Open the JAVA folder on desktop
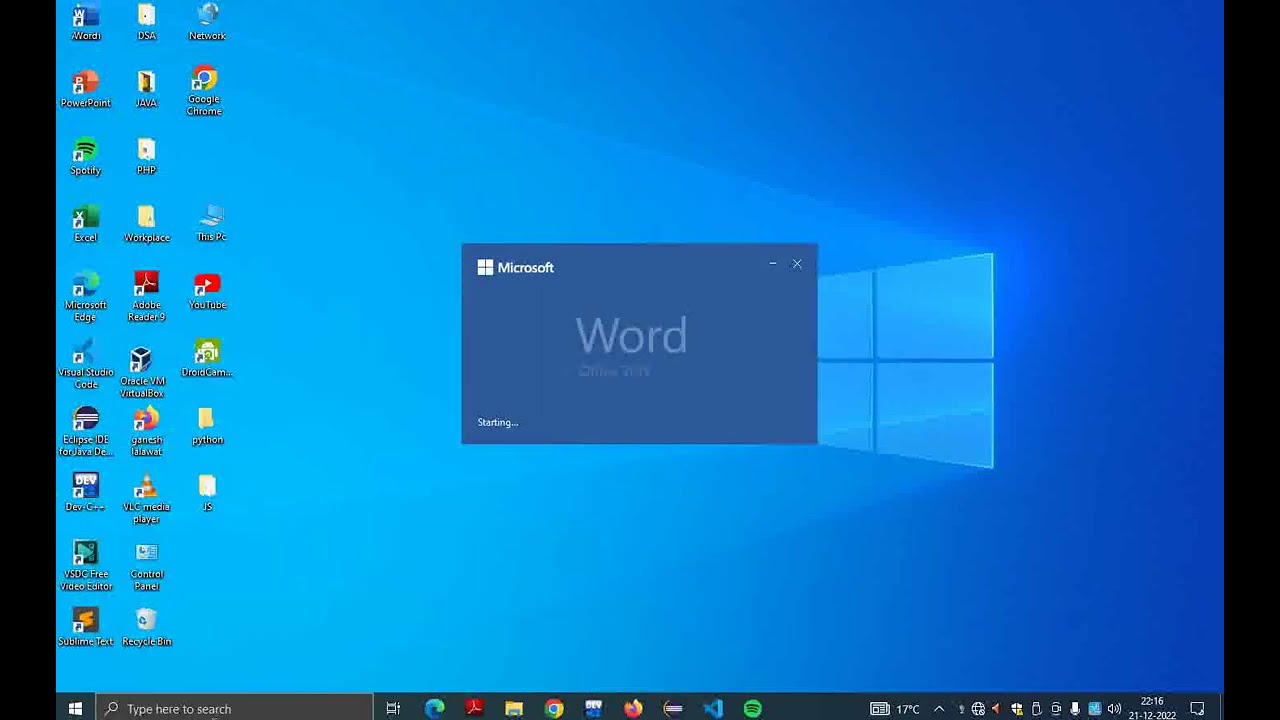The image size is (1280, 720). pyautogui.click(x=146, y=89)
